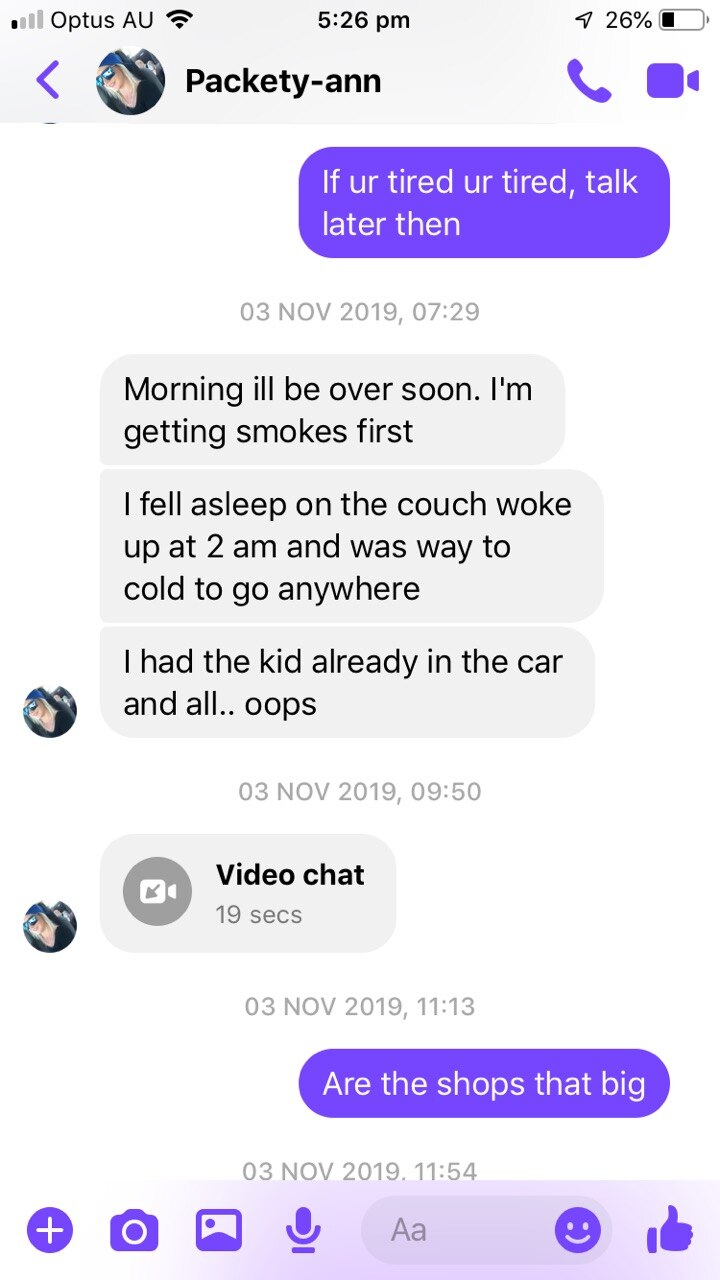The height and width of the screenshot is (1280, 720).
Task: Tap sender avatar beside 'kid already in the car' message
Action: (x=50, y=712)
